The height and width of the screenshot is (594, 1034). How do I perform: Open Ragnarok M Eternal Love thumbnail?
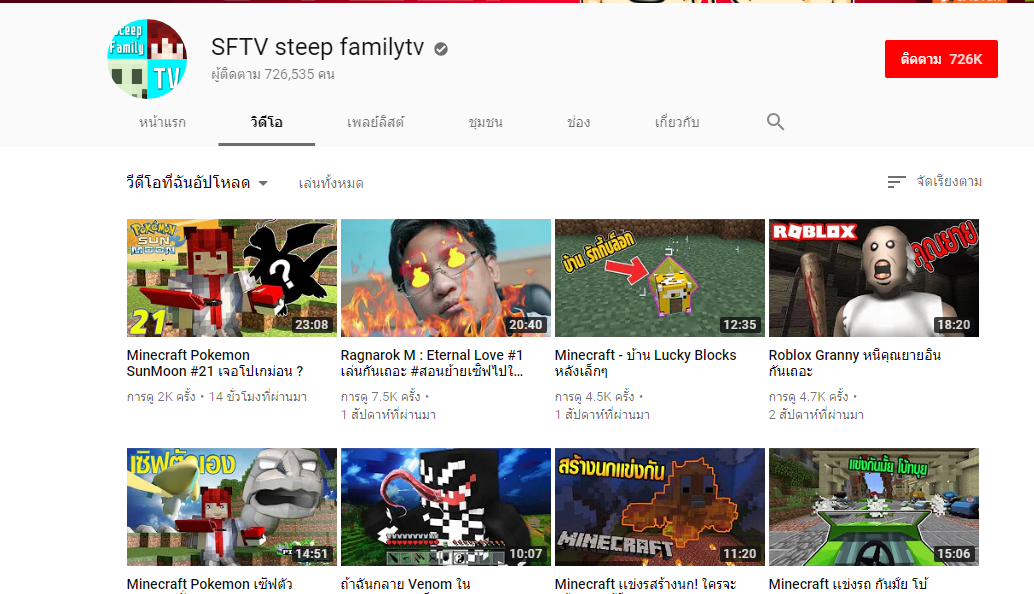point(446,278)
